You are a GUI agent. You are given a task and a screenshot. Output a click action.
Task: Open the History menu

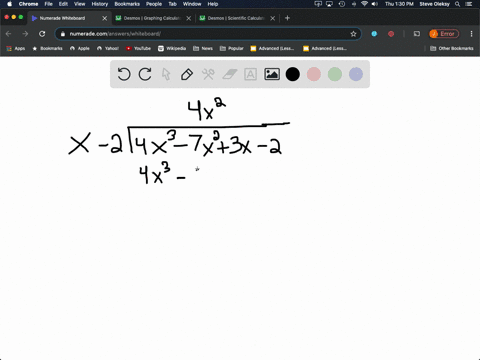100,4
